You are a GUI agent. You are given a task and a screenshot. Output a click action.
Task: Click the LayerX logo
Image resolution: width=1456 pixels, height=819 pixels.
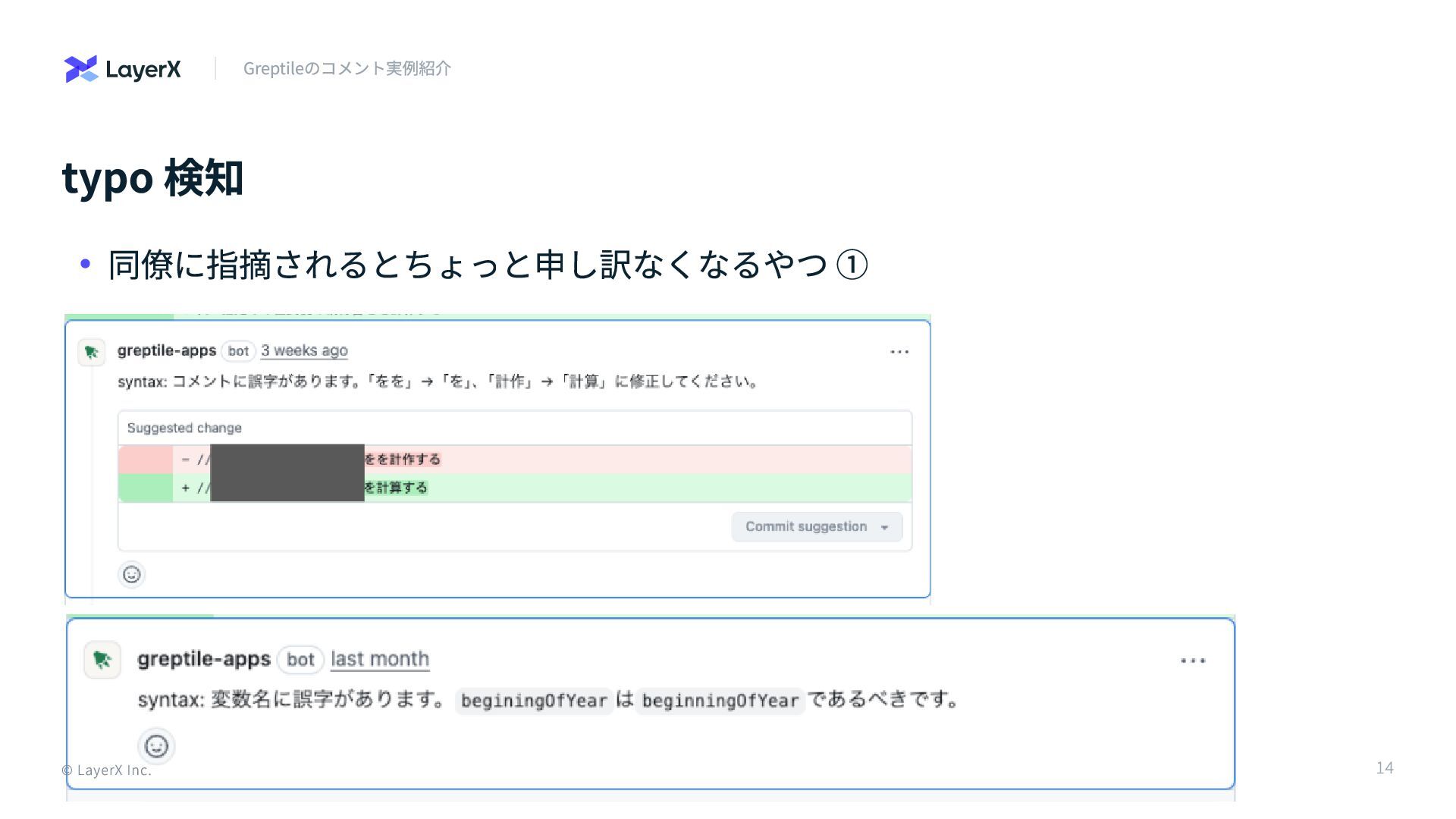pyautogui.click(x=123, y=69)
